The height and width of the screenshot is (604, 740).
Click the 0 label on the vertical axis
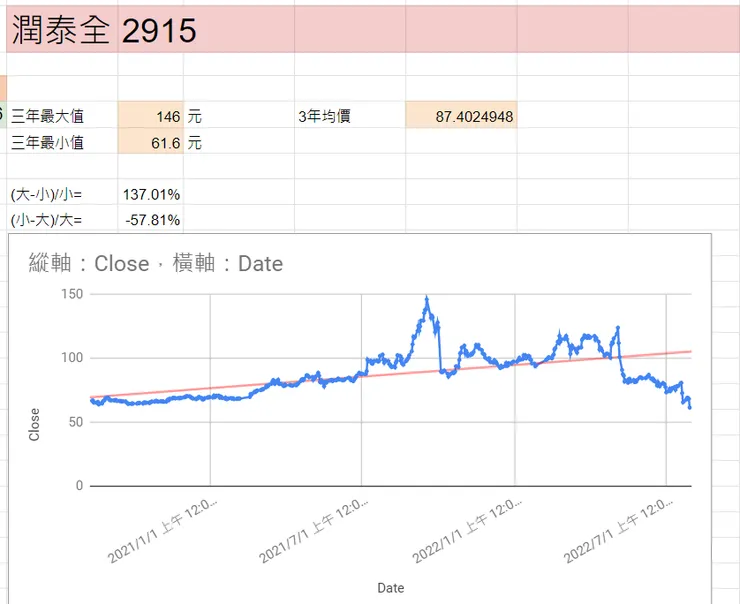click(x=78, y=486)
